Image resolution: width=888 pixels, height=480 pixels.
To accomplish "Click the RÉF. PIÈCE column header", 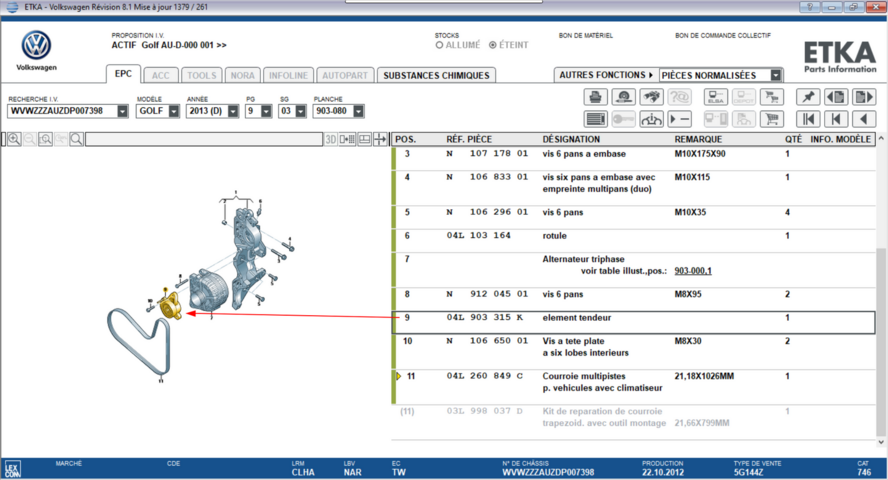I will click(469, 139).
